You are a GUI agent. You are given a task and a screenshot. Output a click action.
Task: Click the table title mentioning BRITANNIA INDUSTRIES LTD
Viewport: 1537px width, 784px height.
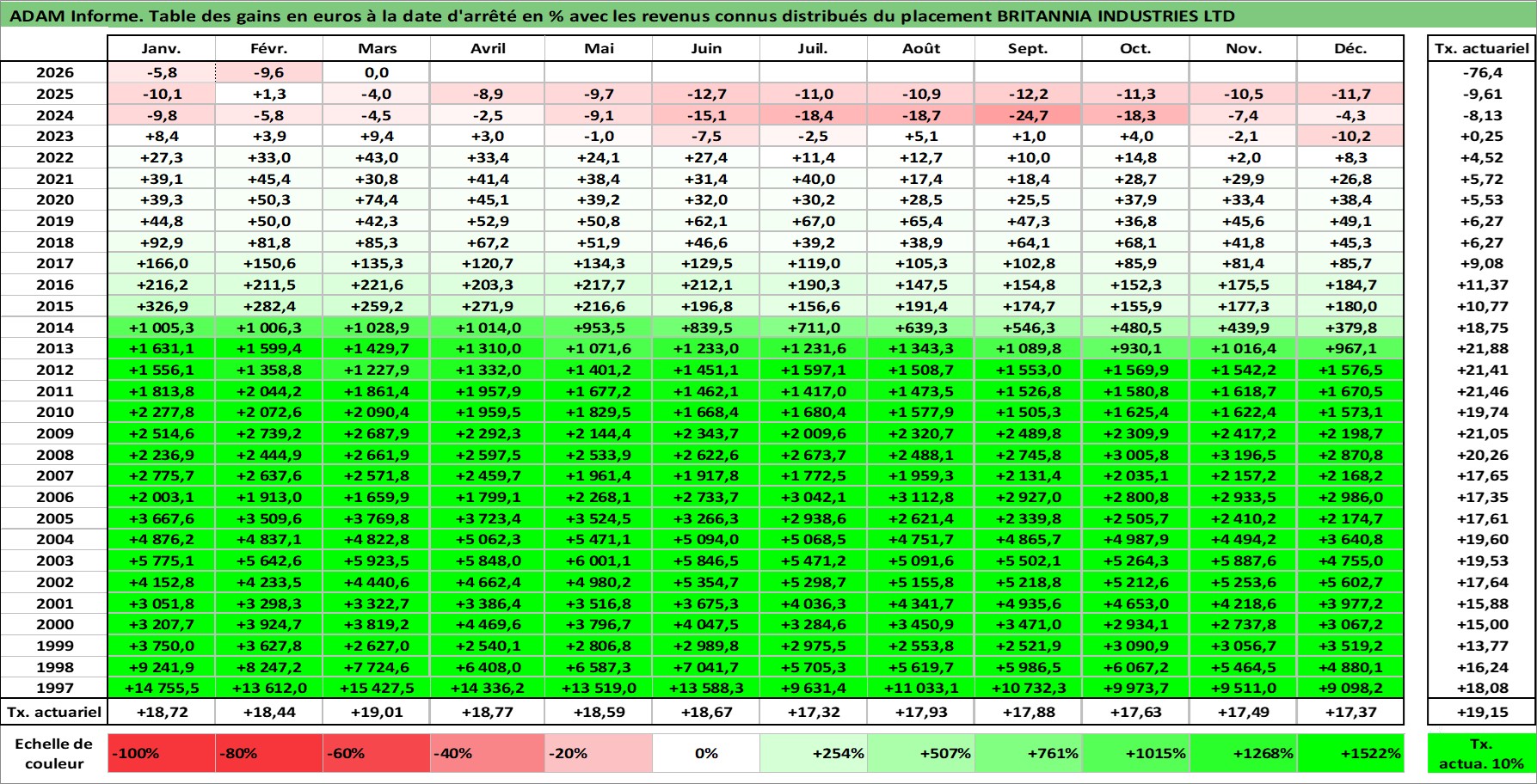pos(622,15)
